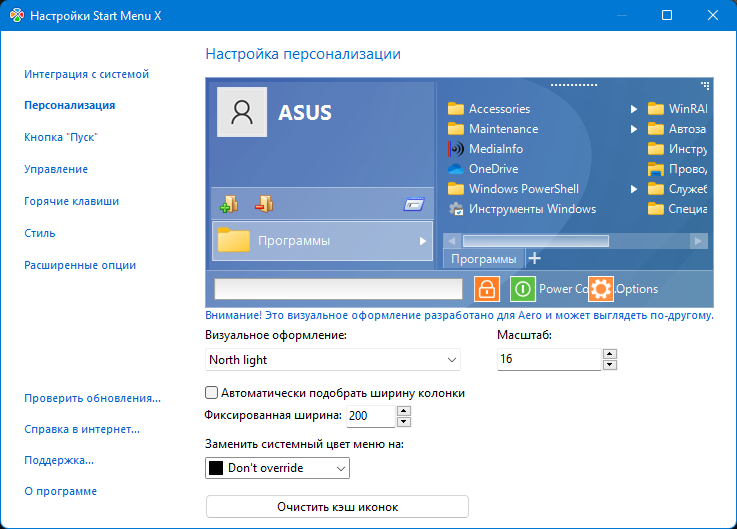Click the green power control icon
Image resolution: width=737 pixels, height=529 pixels.
coord(523,289)
